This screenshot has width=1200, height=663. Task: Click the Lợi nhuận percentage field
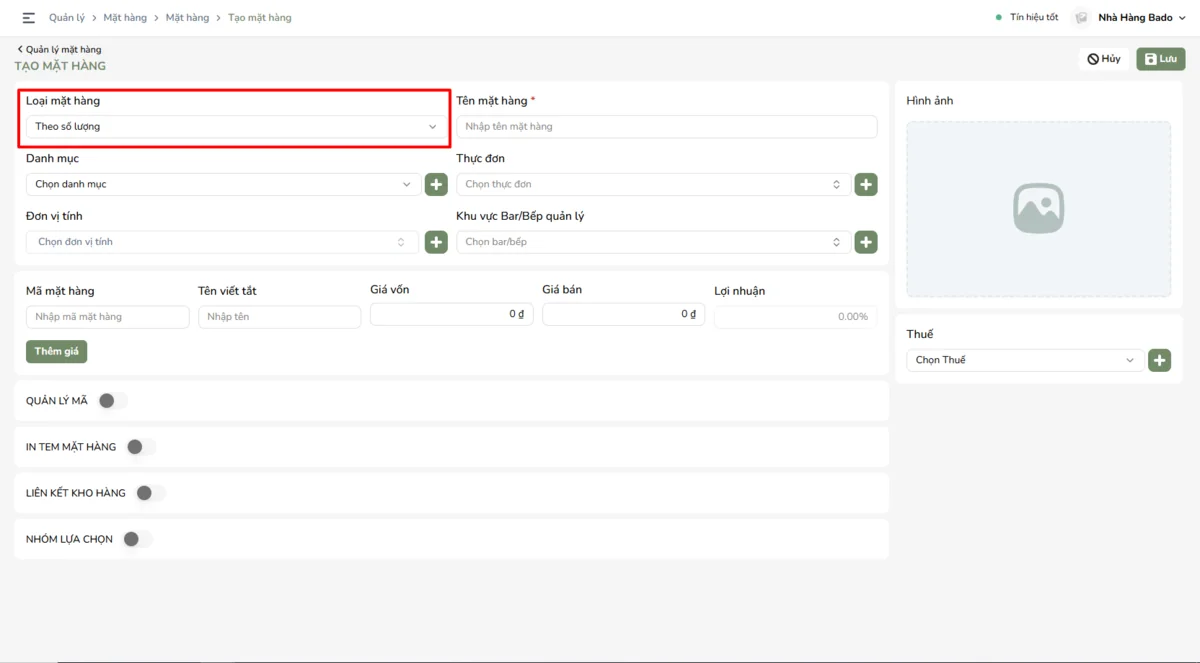point(795,317)
